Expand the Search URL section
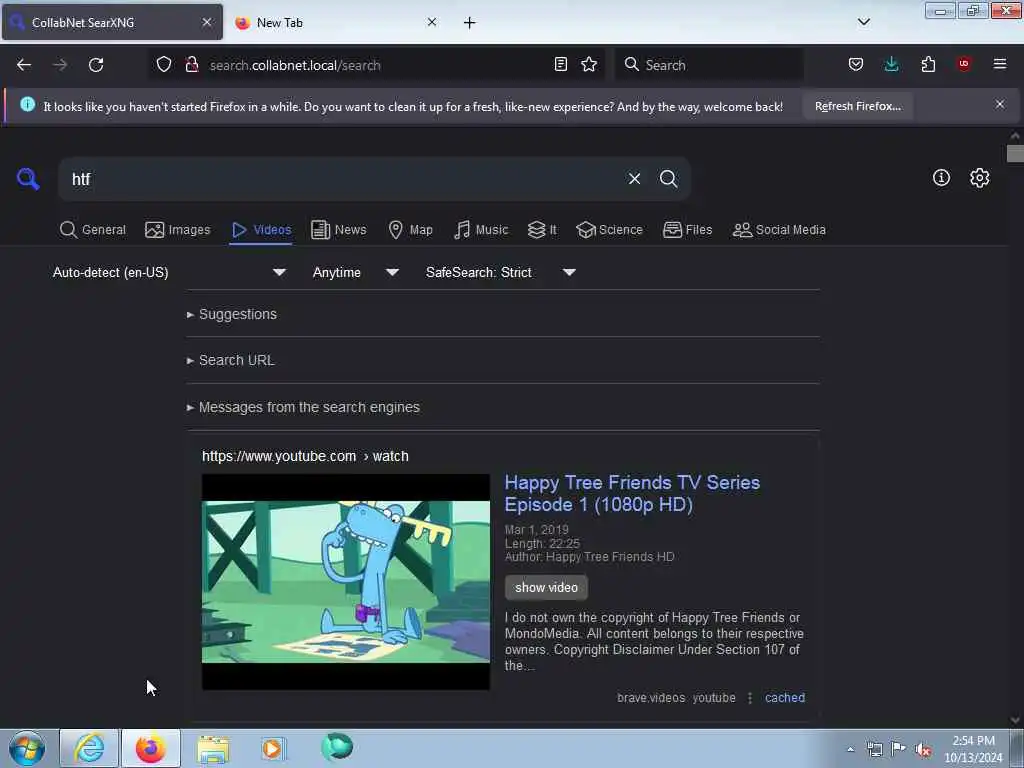The image size is (1024, 768). [231, 360]
